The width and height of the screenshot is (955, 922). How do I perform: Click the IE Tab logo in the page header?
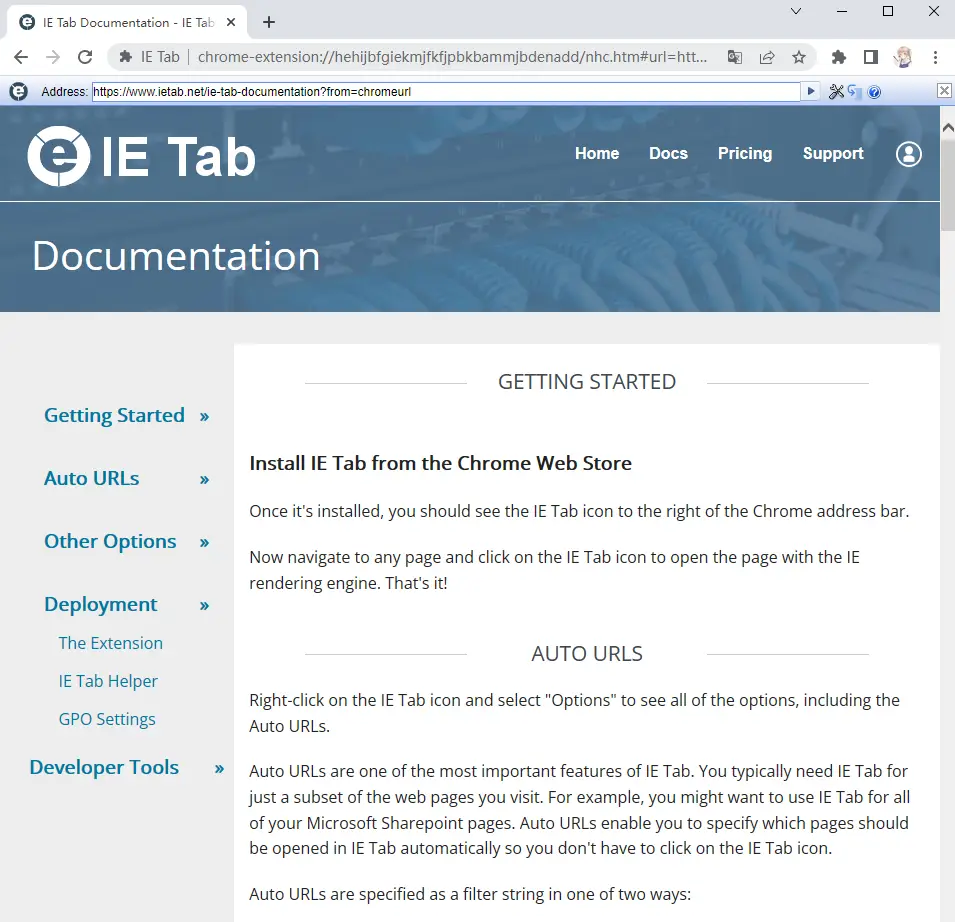(x=140, y=154)
